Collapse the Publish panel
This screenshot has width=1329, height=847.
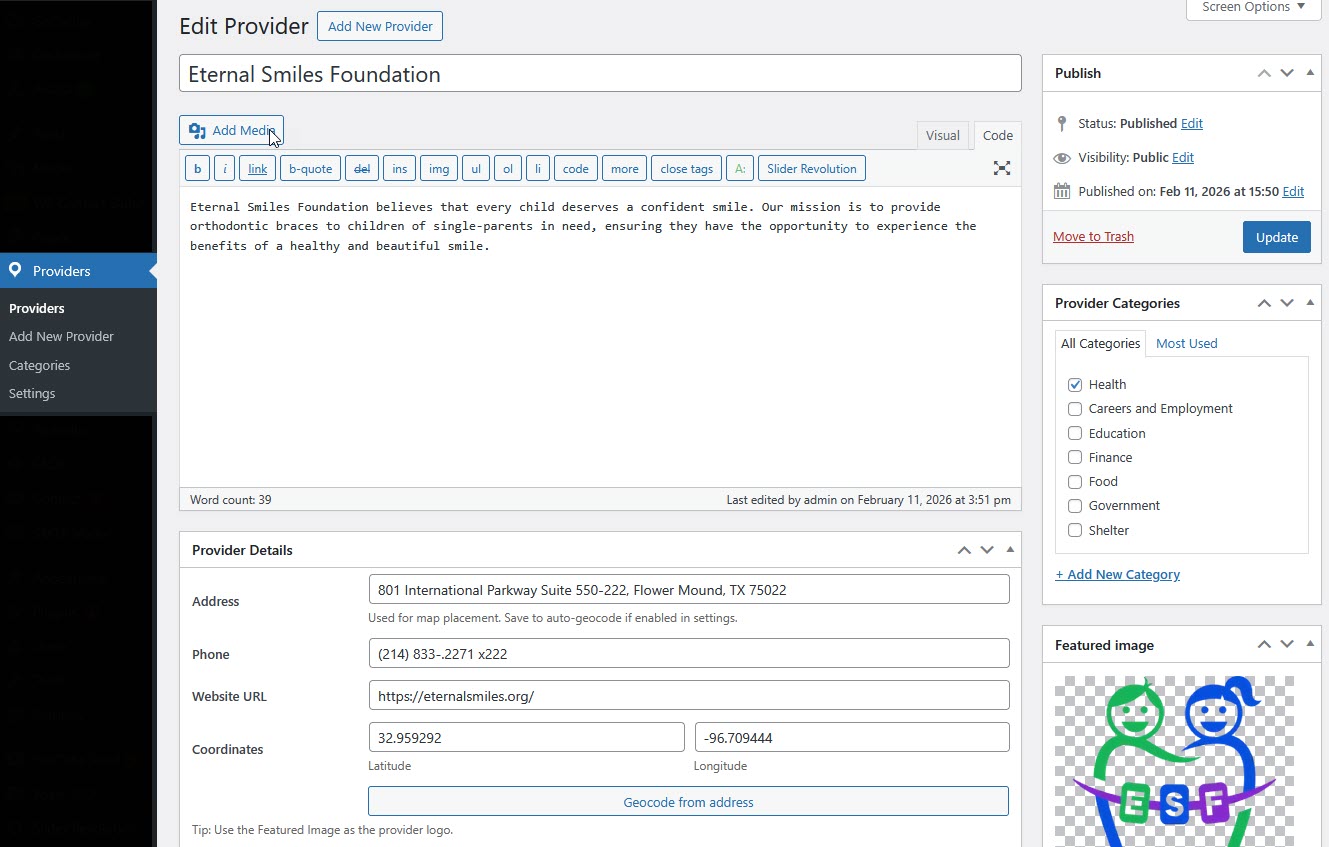(x=1310, y=72)
